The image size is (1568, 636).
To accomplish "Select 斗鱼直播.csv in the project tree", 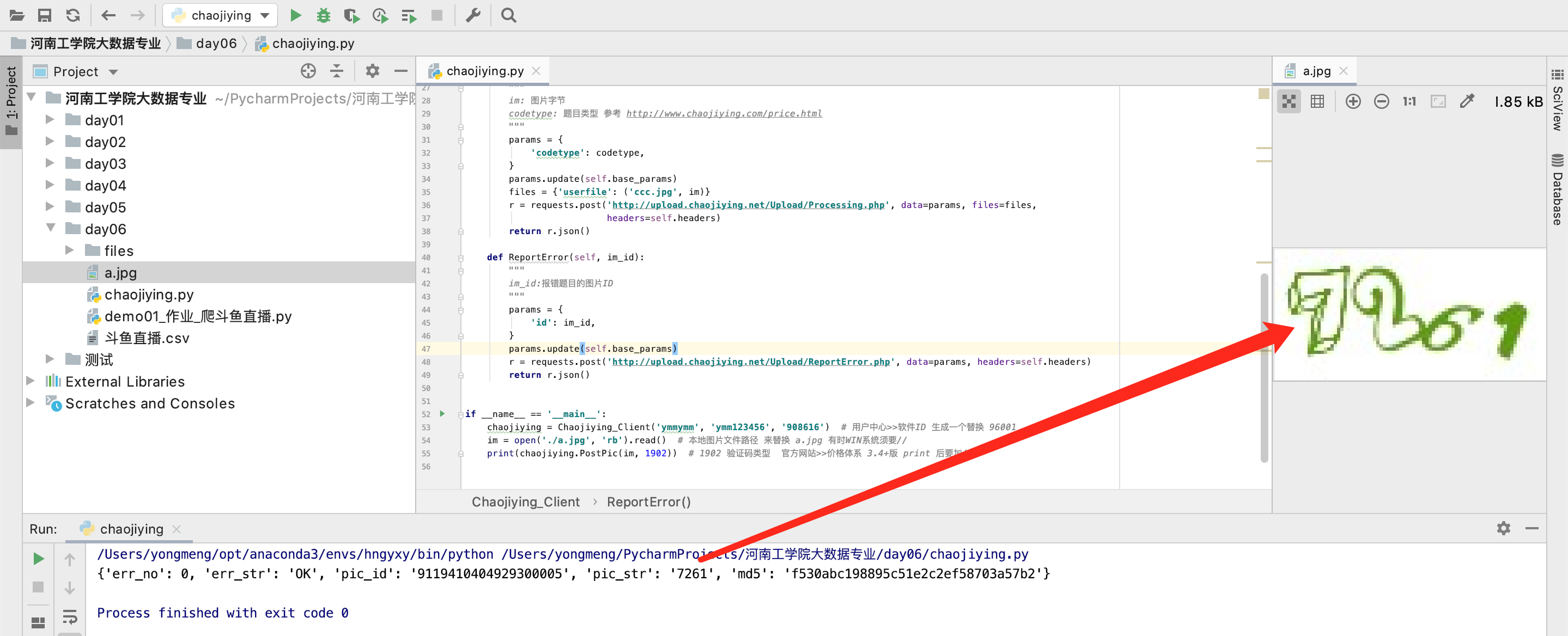I will pyautogui.click(x=147, y=338).
